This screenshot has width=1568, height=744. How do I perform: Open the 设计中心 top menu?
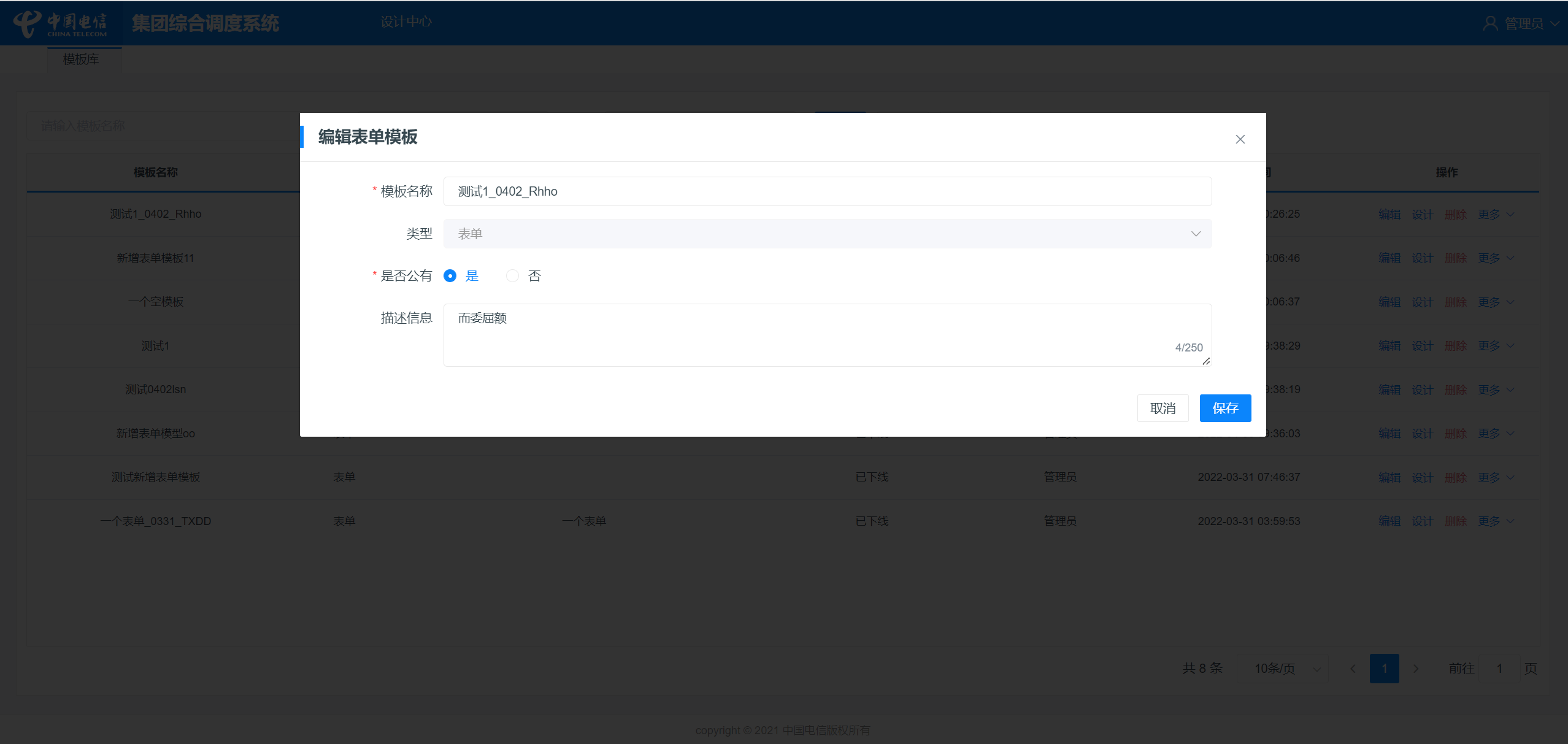pos(405,22)
